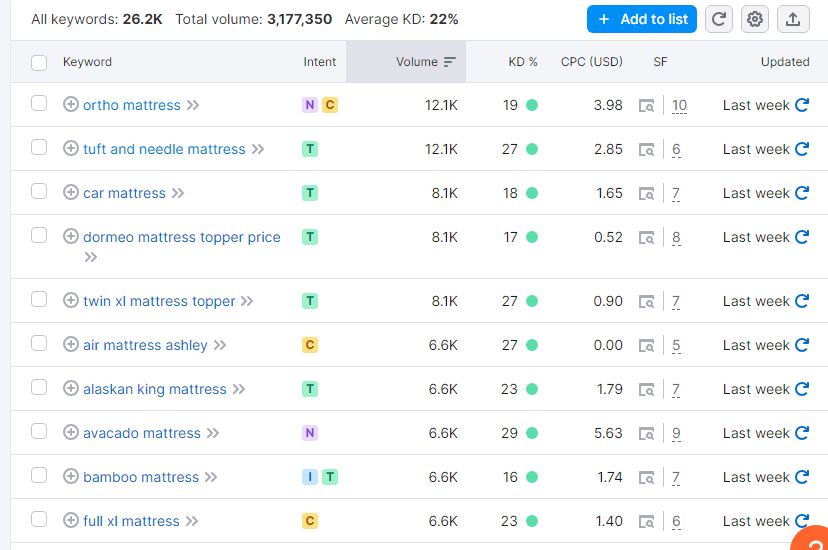Add 'ortho mattress' using plus icon
The height and width of the screenshot is (550, 828).
coord(71,105)
